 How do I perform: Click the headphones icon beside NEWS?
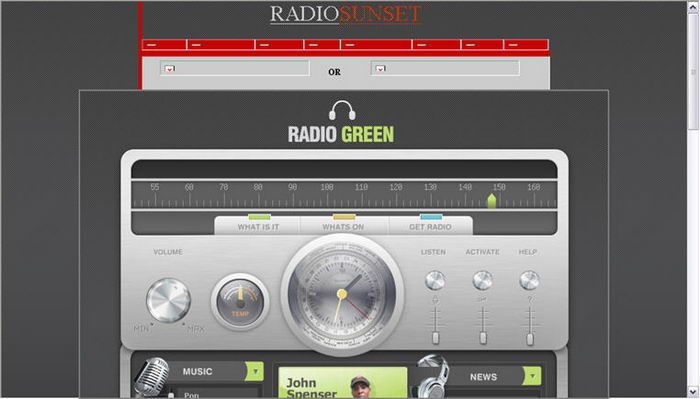point(433,377)
